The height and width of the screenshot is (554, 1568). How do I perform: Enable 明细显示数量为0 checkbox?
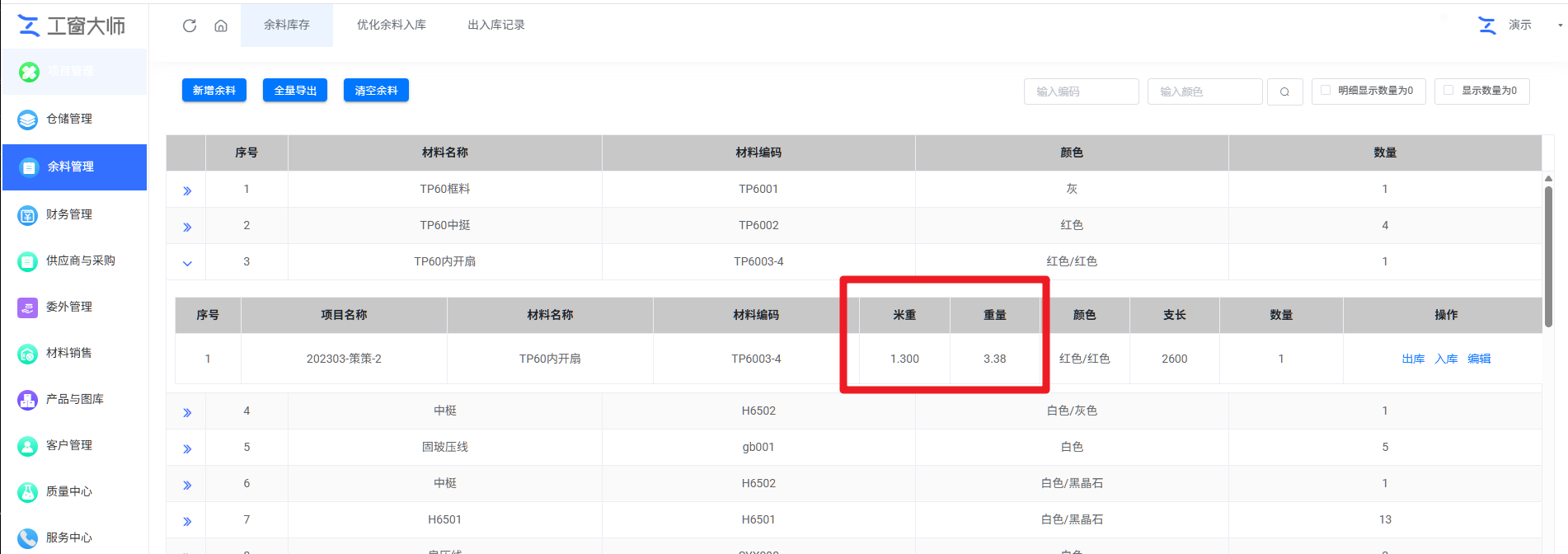pyautogui.click(x=1326, y=91)
